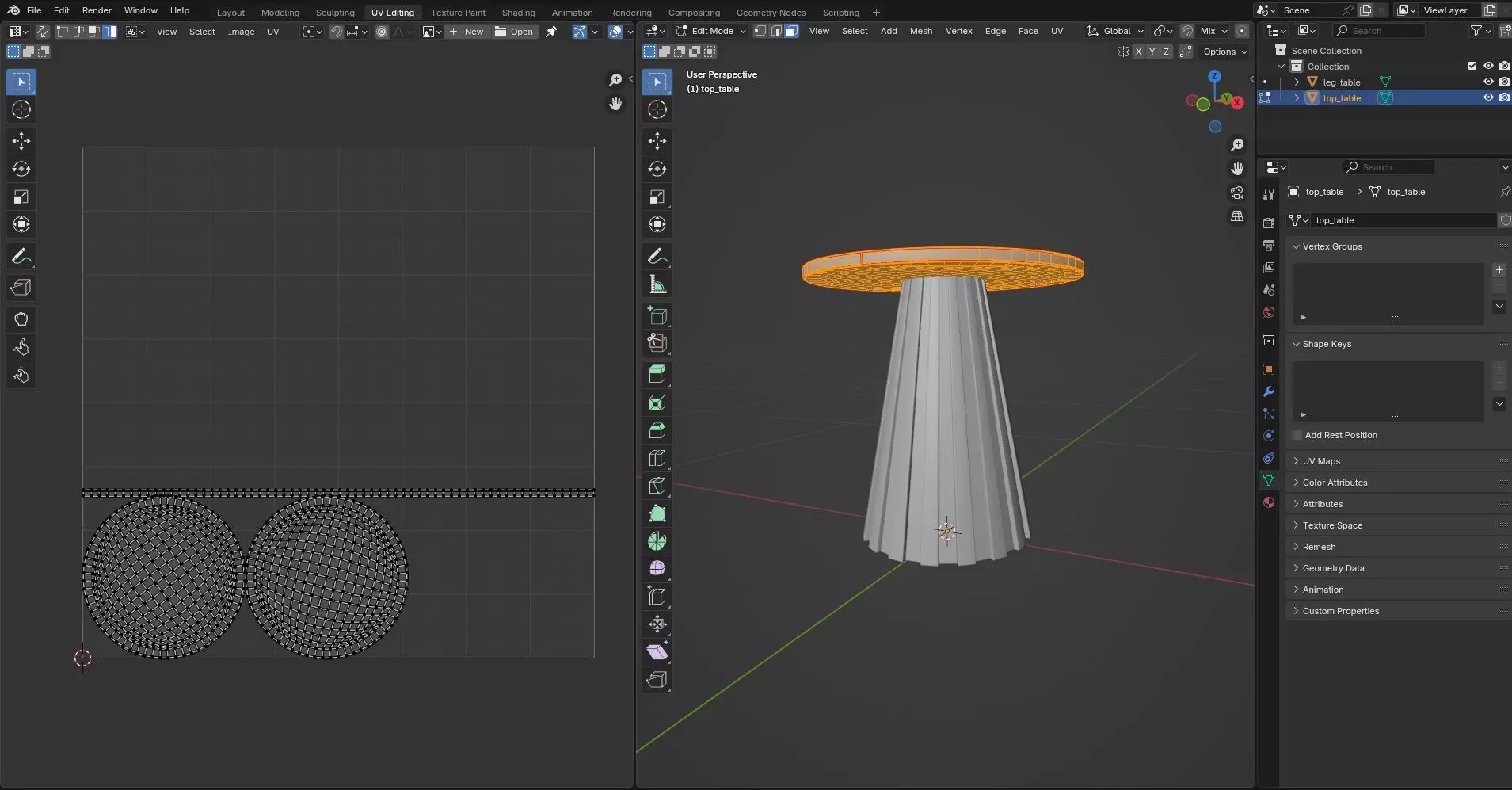Viewport: 1512px width, 790px height.
Task: Open the Image menu in UV editor
Action: coord(241,32)
